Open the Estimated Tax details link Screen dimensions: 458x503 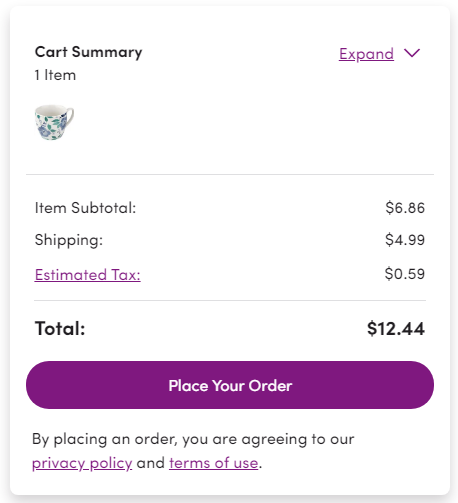click(x=87, y=275)
